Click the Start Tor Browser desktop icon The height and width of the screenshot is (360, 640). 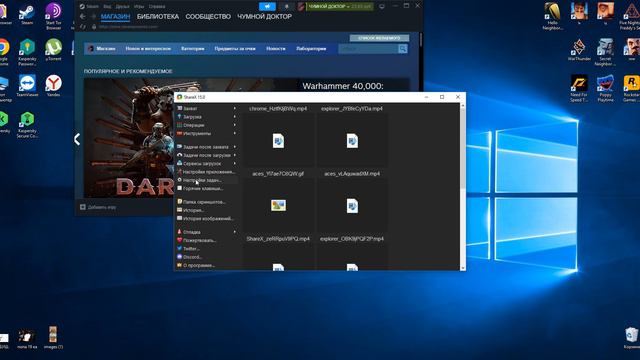tap(53, 15)
